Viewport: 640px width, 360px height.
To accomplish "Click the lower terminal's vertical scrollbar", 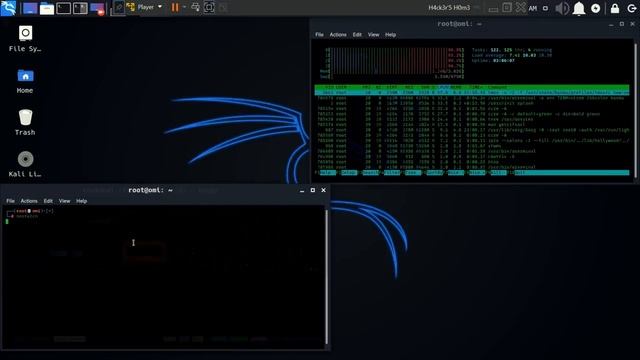I will pos(327,277).
